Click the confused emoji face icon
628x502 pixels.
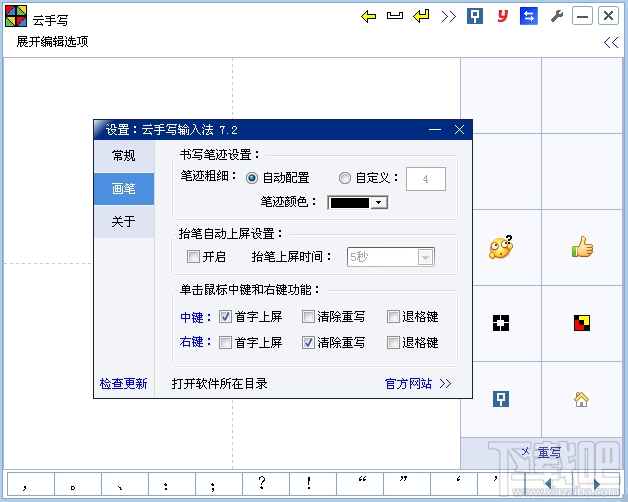coord(501,247)
